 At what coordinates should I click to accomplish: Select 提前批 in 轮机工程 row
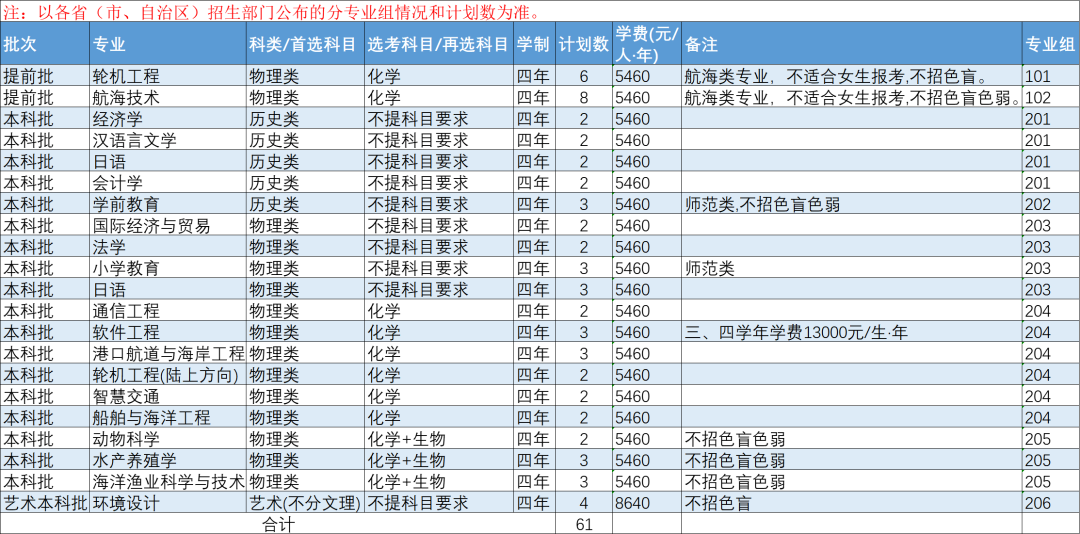coord(45,76)
